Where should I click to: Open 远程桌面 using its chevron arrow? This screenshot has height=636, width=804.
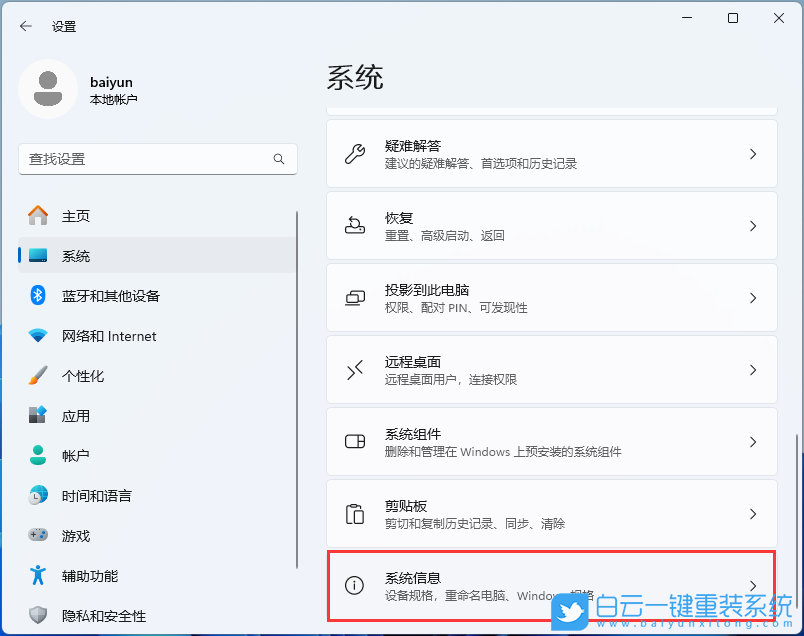(753, 369)
